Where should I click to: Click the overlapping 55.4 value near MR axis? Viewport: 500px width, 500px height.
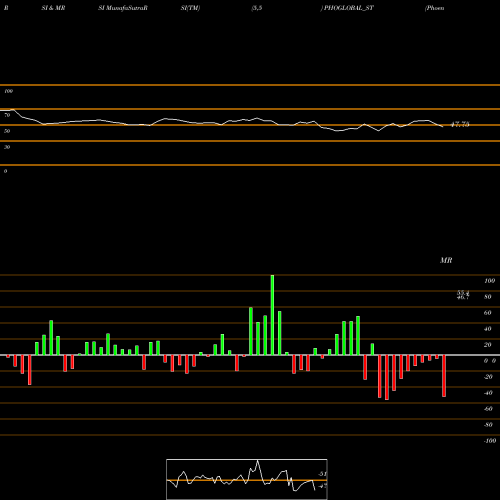(x=463, y=293)
